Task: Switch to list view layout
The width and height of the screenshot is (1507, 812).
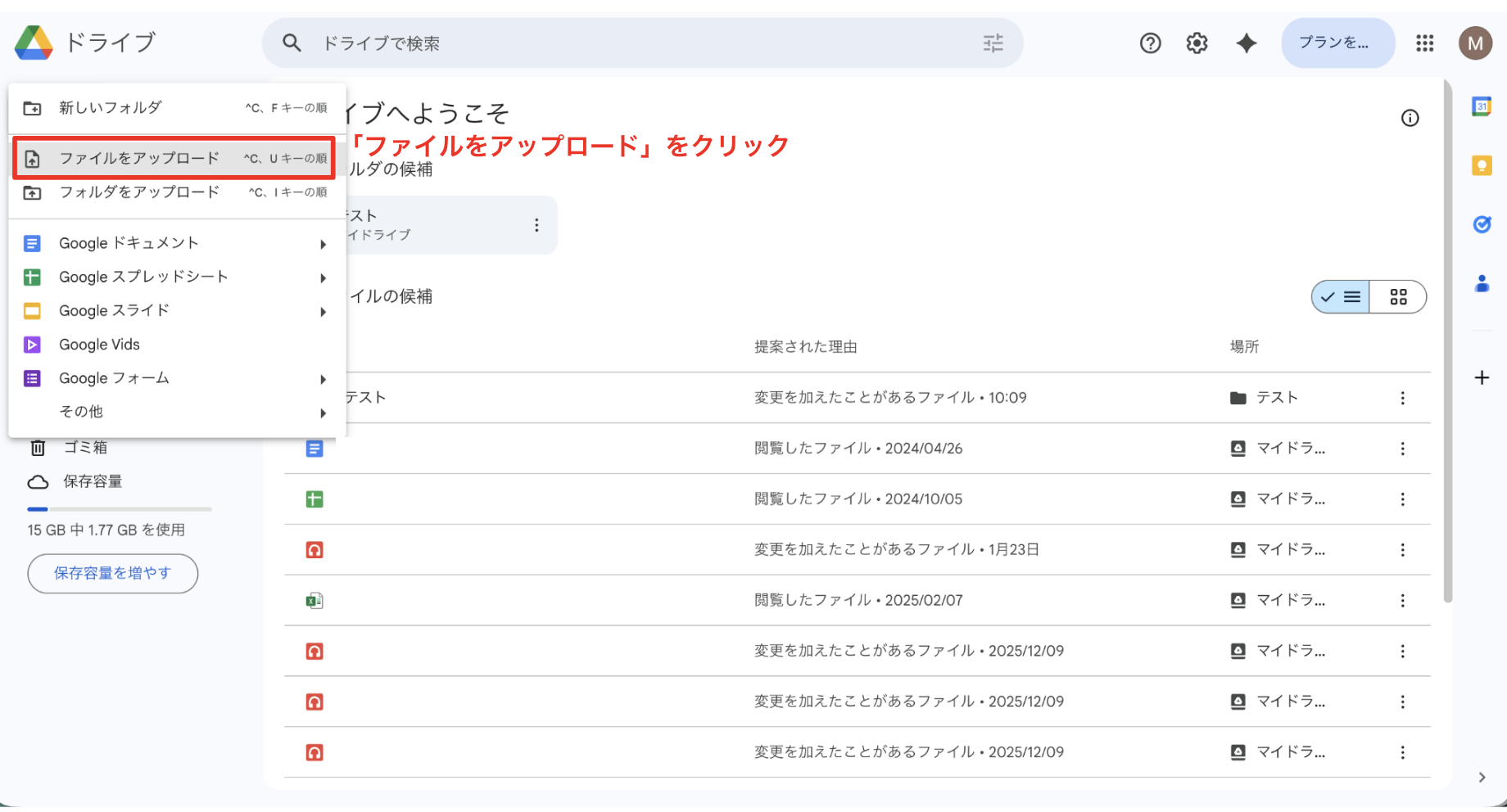Action: [1341, 297]
